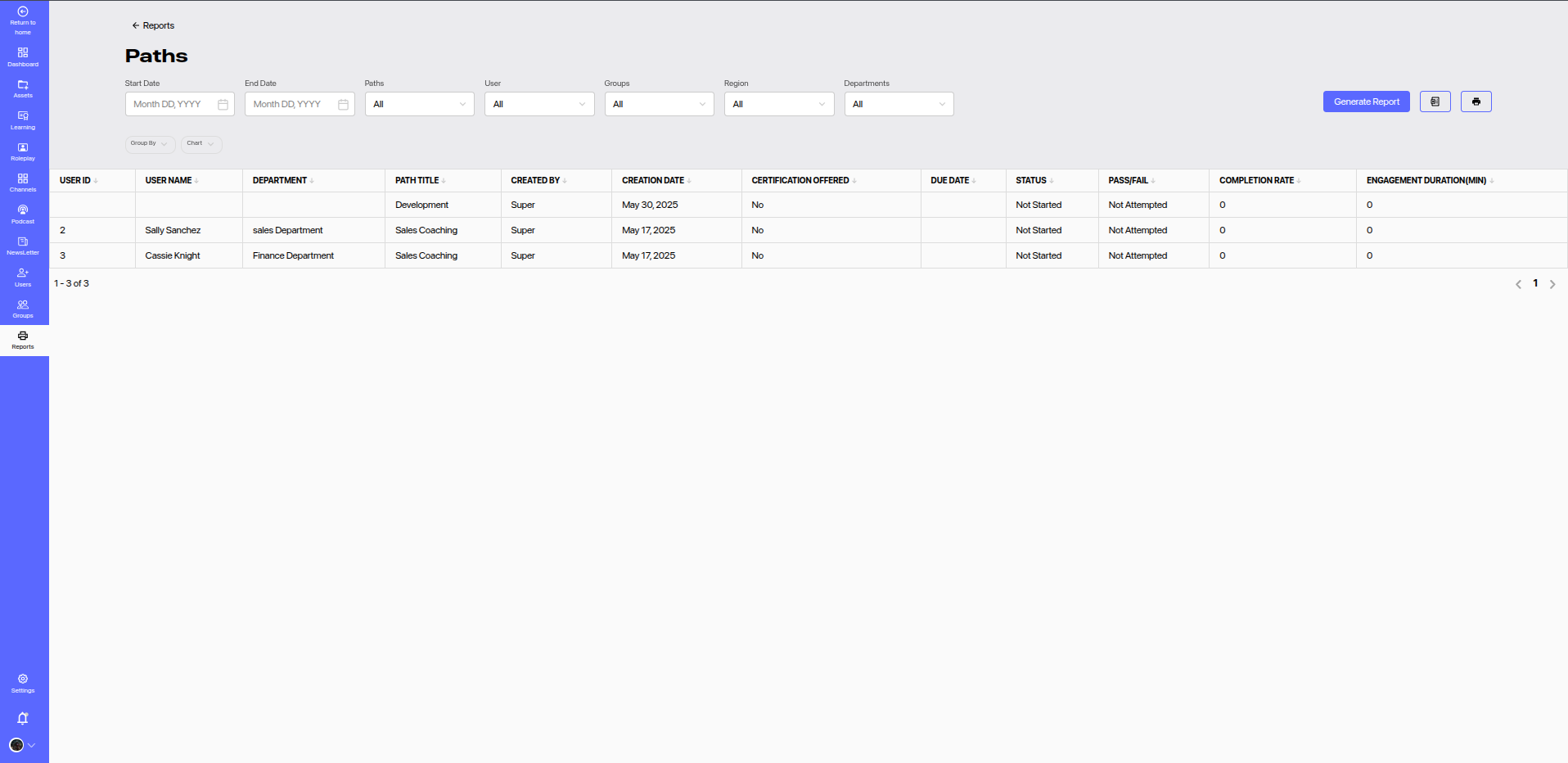Click the End Date input field
Screen dimensions: 1568x763
[292, 104]
